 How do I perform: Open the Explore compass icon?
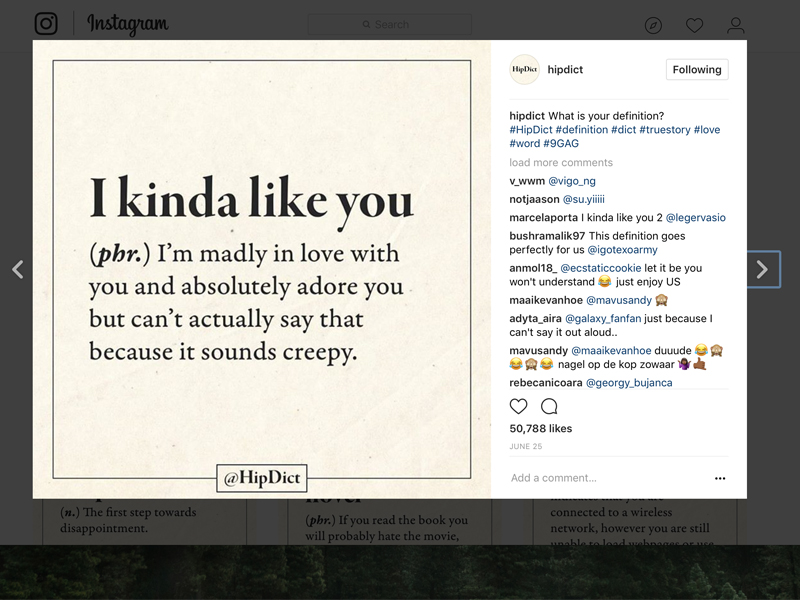tap(653, 25)
